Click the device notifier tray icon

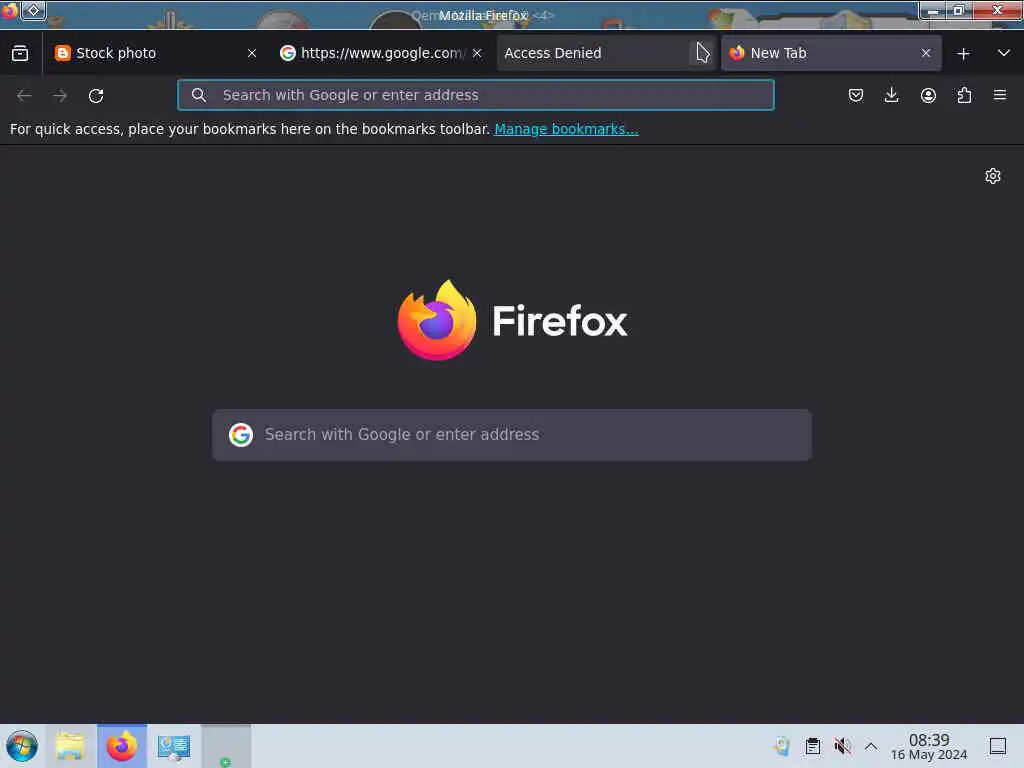(782, 746)
